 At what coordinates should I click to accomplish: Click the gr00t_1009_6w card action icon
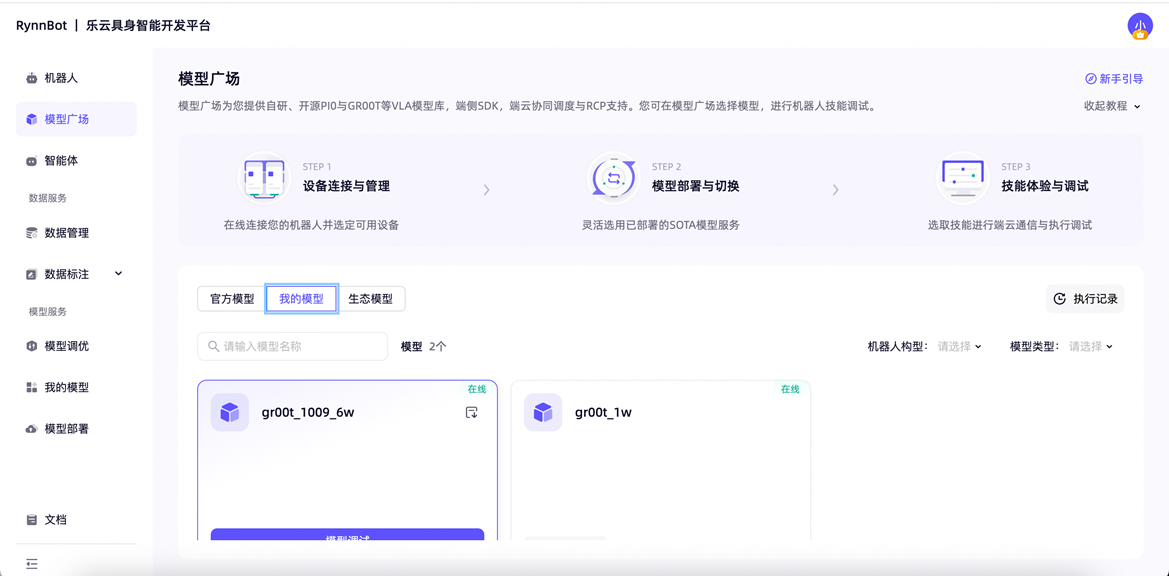[x=471, y=412]
